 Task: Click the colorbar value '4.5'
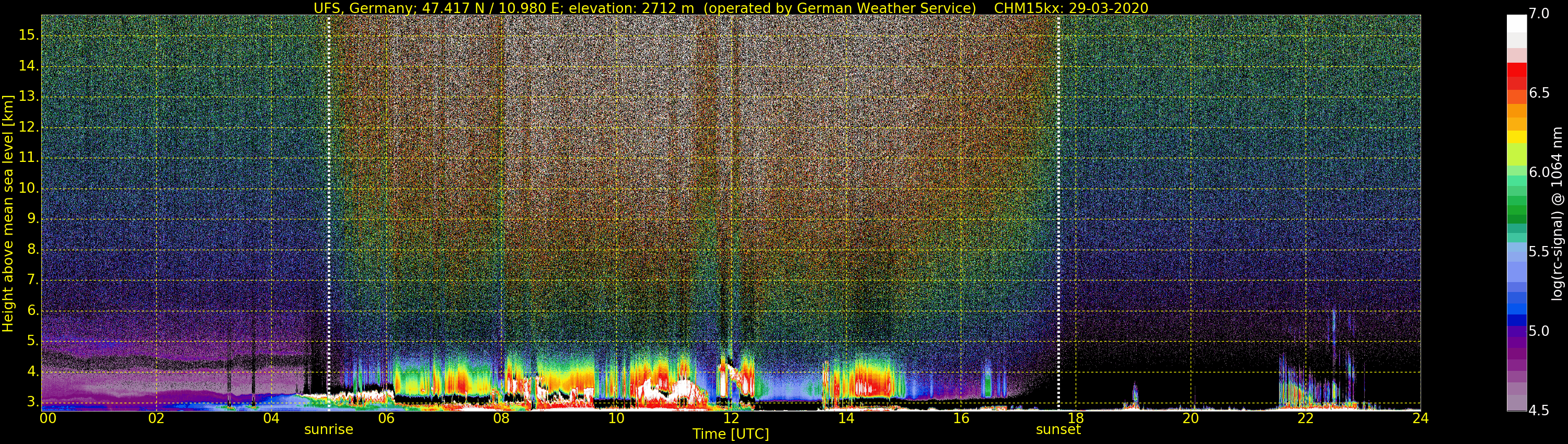(x=1539, y=411)
